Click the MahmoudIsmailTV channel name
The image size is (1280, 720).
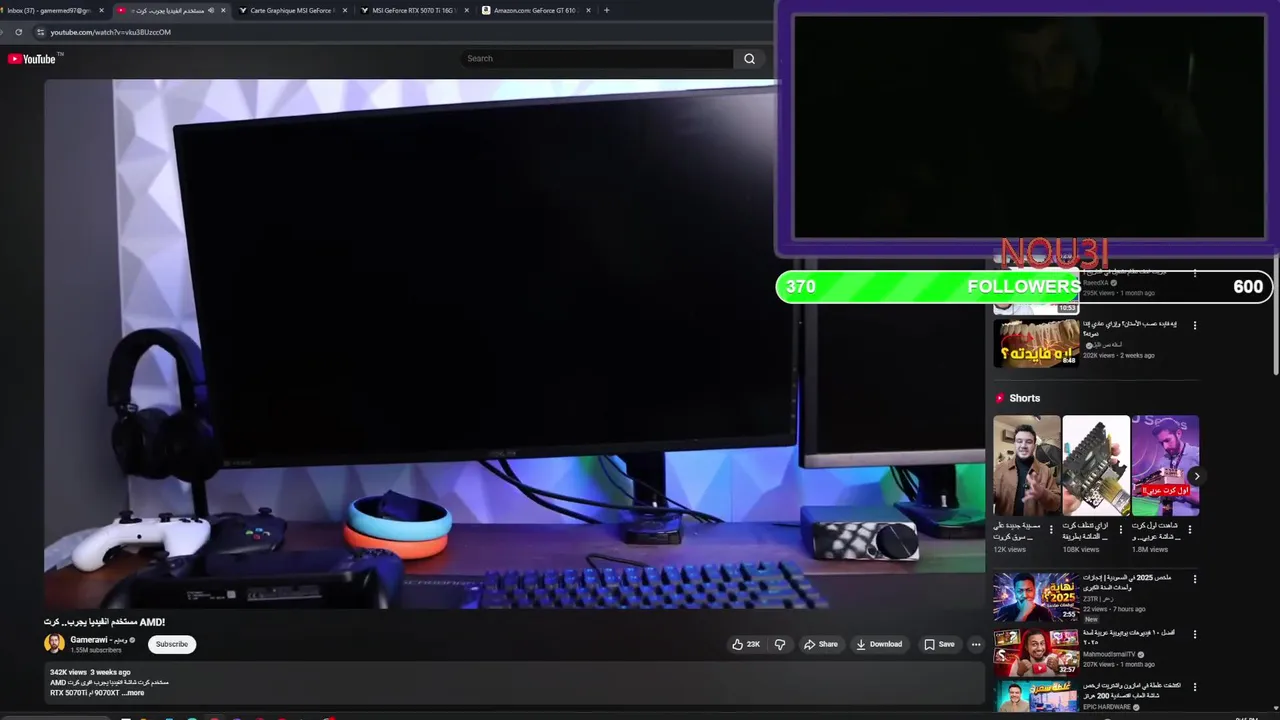[1109, 655]
